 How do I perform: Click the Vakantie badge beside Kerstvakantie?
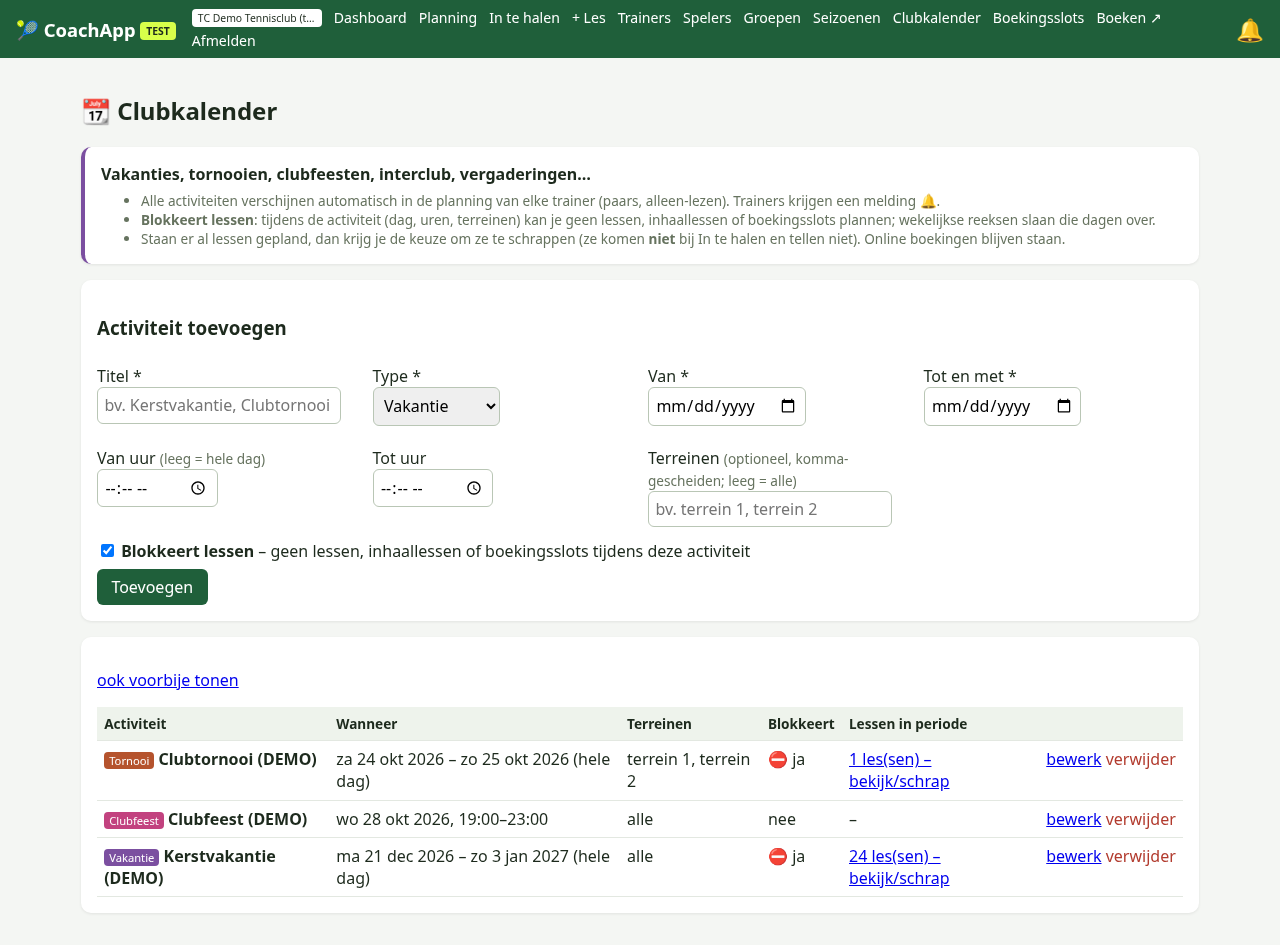tap(132, 857)
